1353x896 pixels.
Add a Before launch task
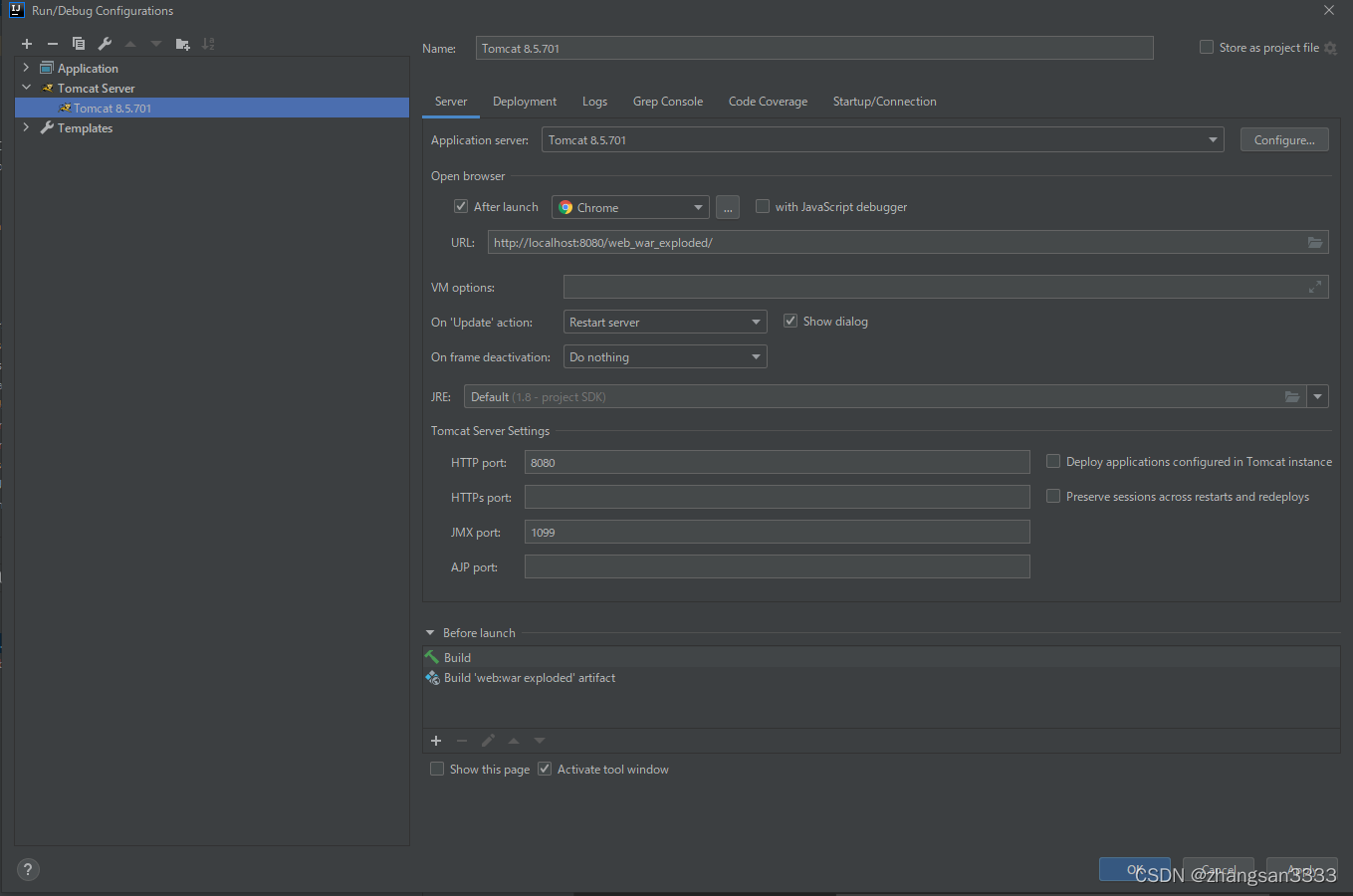point(436,741)
